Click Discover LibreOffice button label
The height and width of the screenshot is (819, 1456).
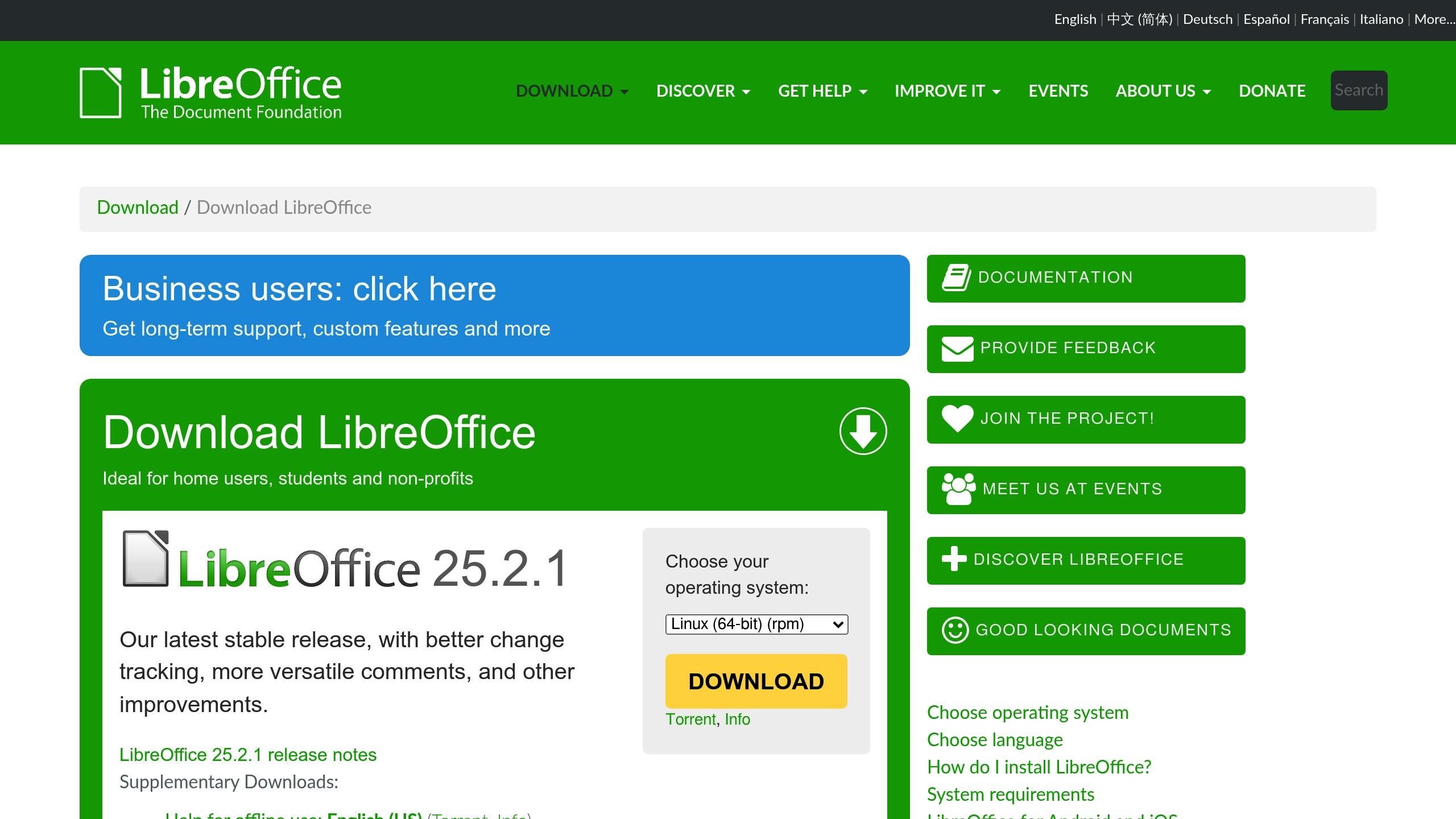[1078, 560]
